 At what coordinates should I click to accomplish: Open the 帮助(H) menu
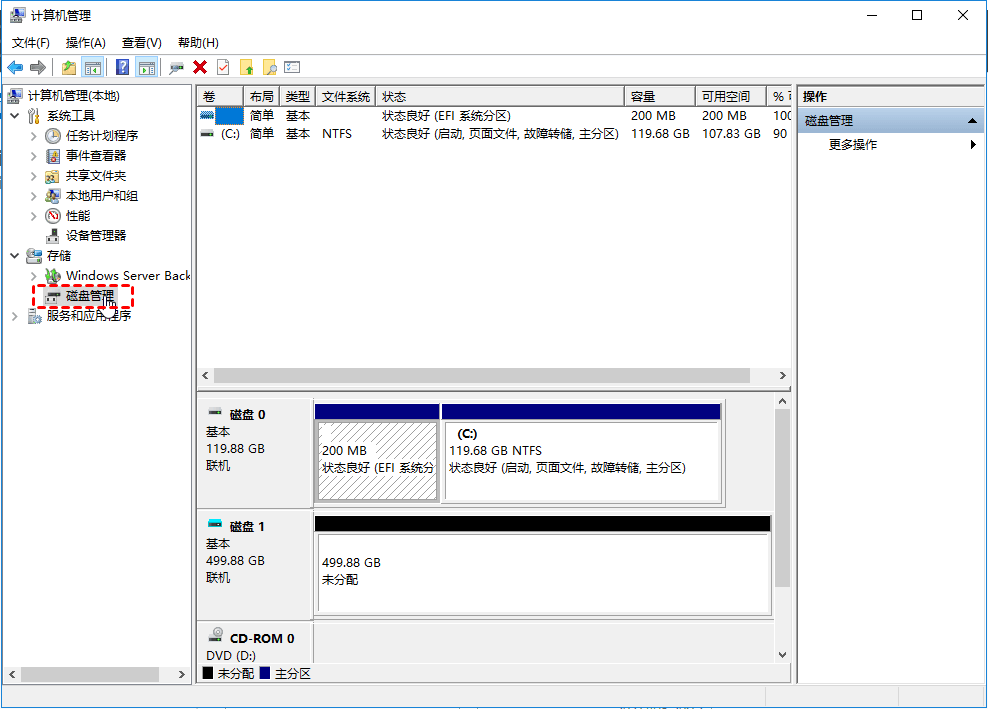[x=198, y=43]
